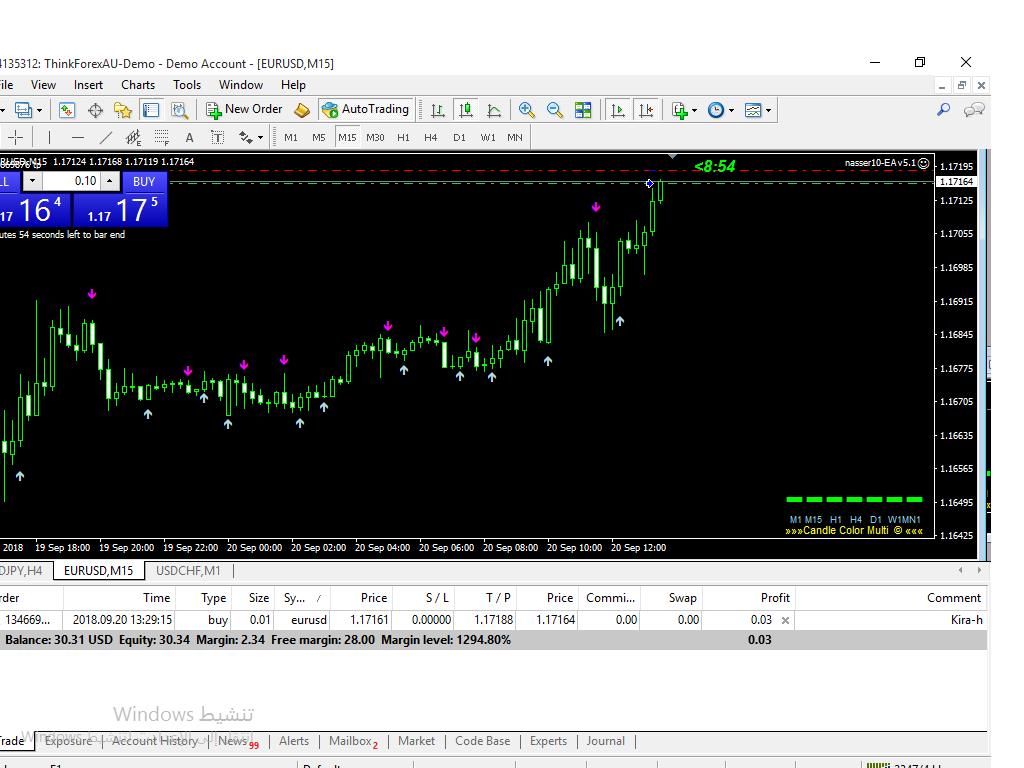The image size is (1024, 768).
Task: Switch to M5 timeframe
Action: point(319,137)
